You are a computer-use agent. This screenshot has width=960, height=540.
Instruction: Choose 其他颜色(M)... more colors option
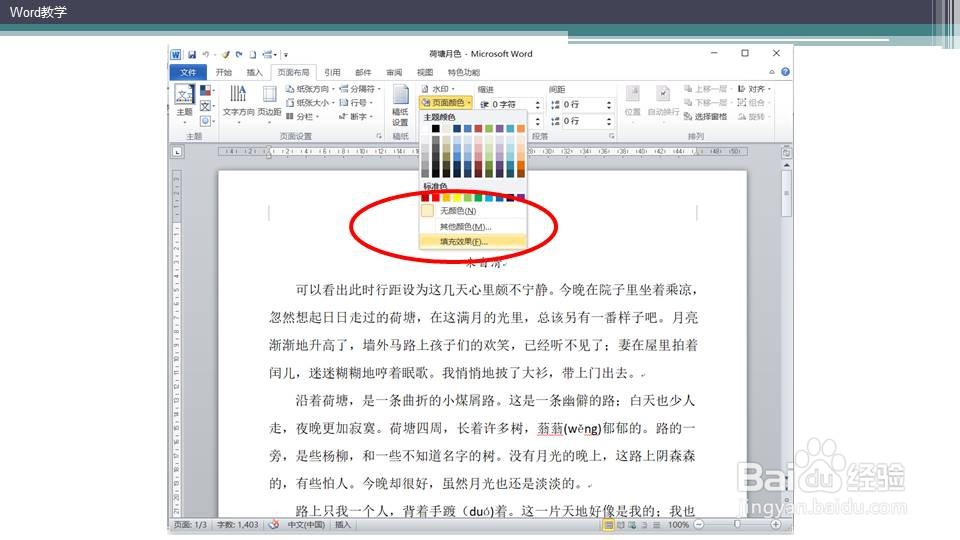(x=473, y=227)
